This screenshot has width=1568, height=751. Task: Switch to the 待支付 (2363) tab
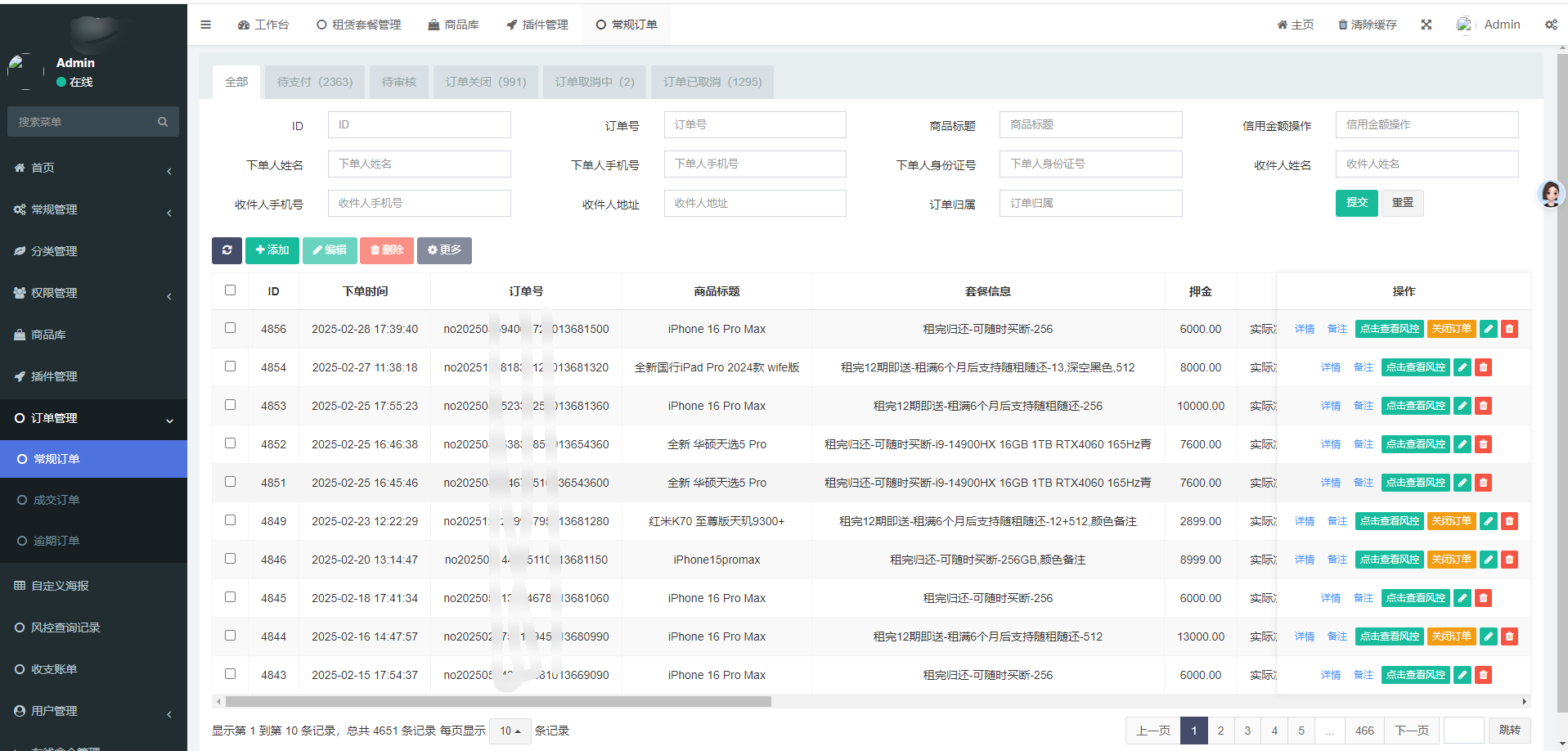(x=315, y=82)
